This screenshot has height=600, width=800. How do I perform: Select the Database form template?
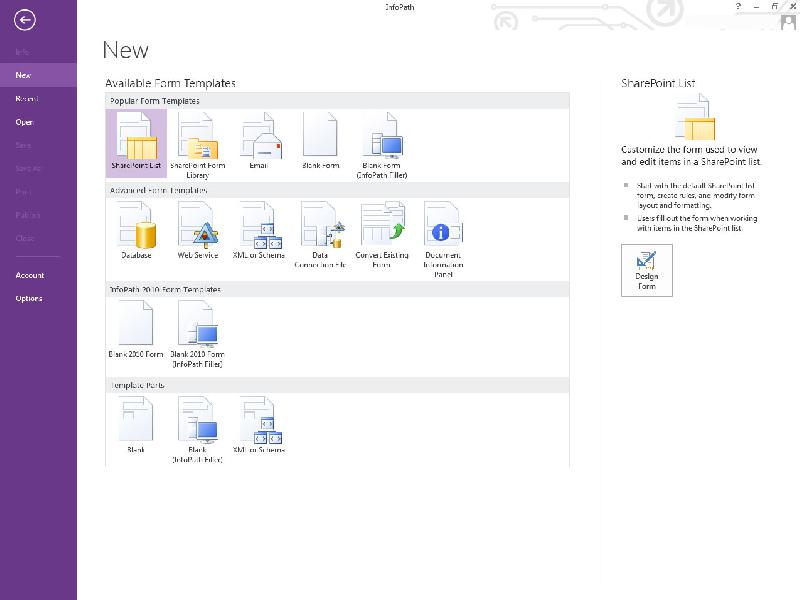136,231
